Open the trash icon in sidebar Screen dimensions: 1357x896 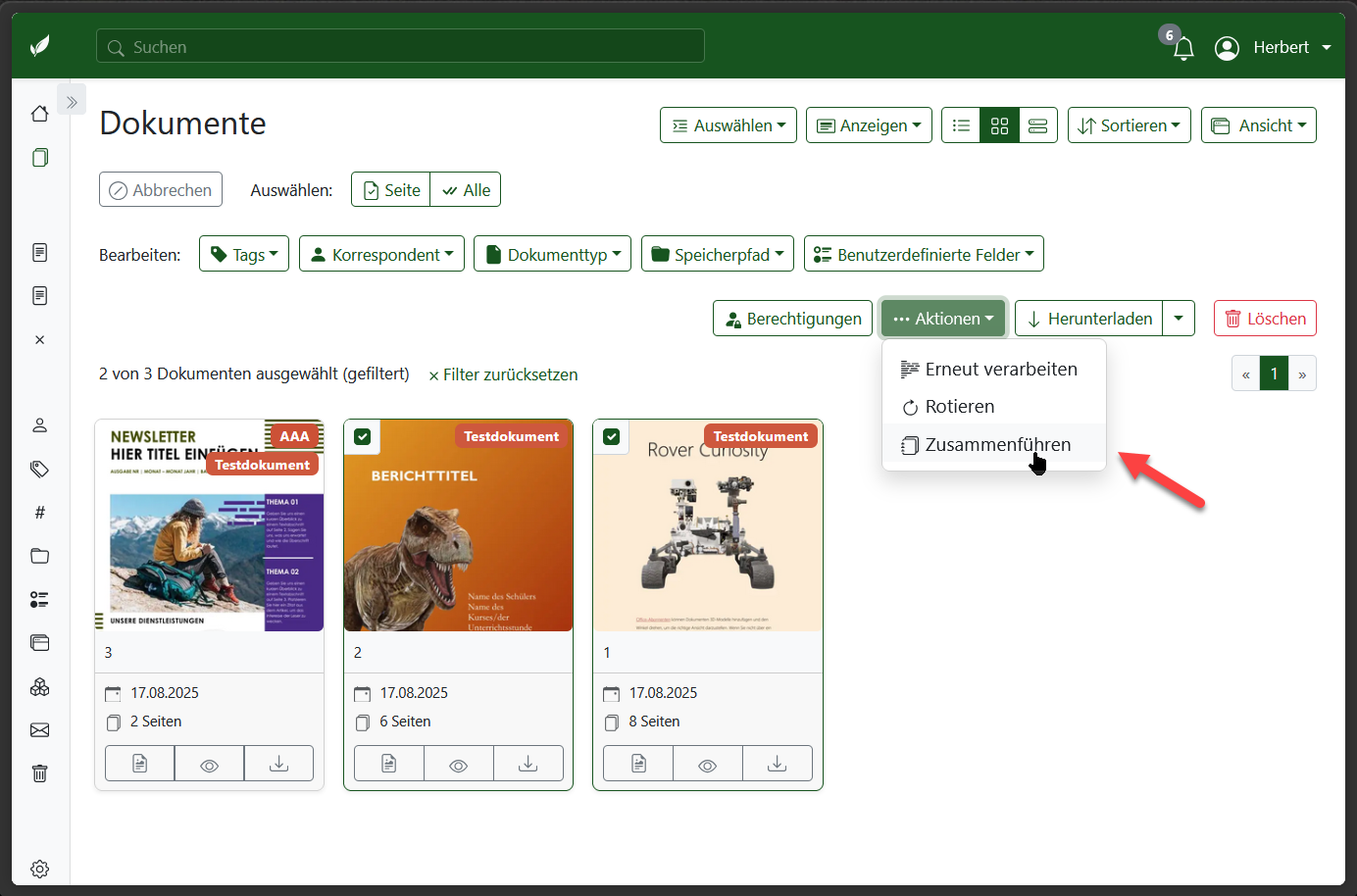click(40, 773)
